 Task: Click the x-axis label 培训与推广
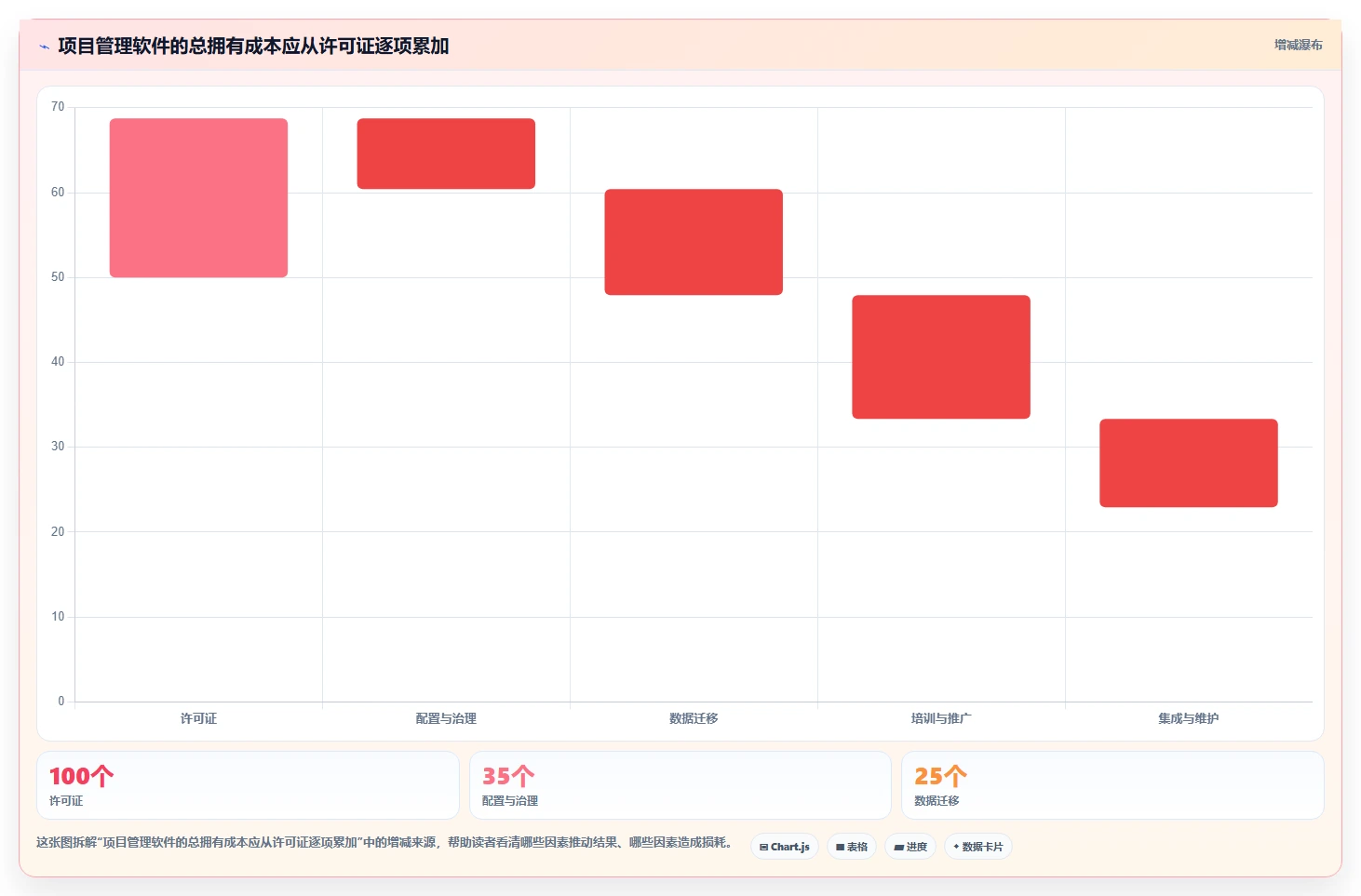pos(941,718)
